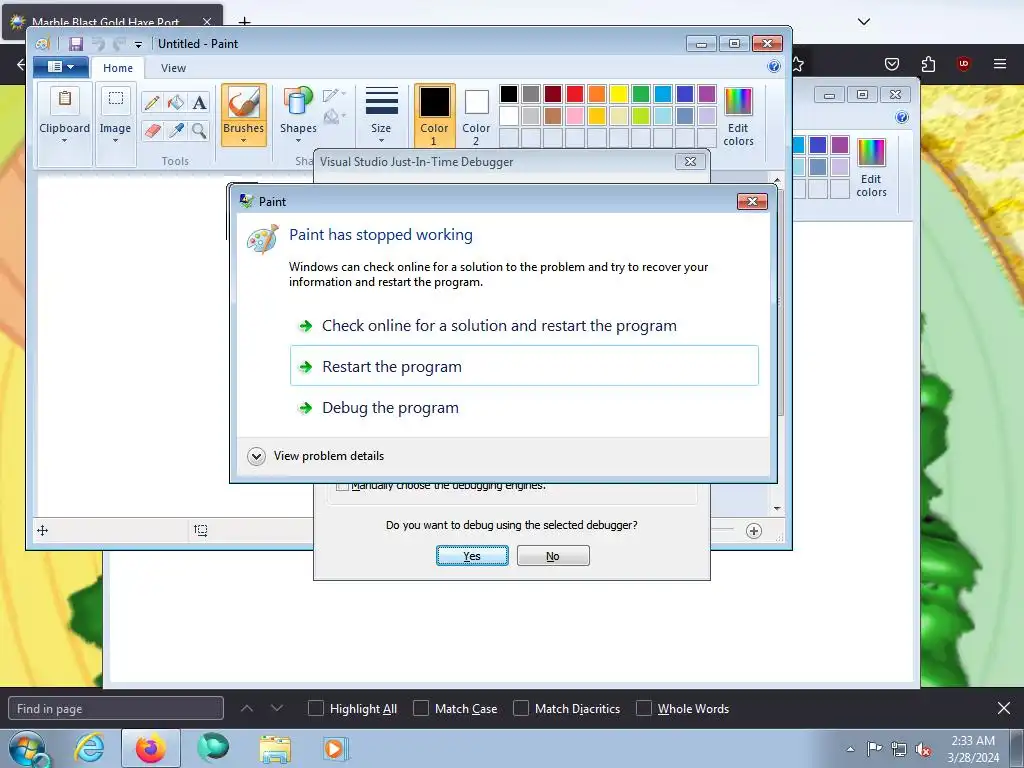Screen dimensions: 1024x768
Task: Click the uBlock Origin icon
Action: click(963, 63)
